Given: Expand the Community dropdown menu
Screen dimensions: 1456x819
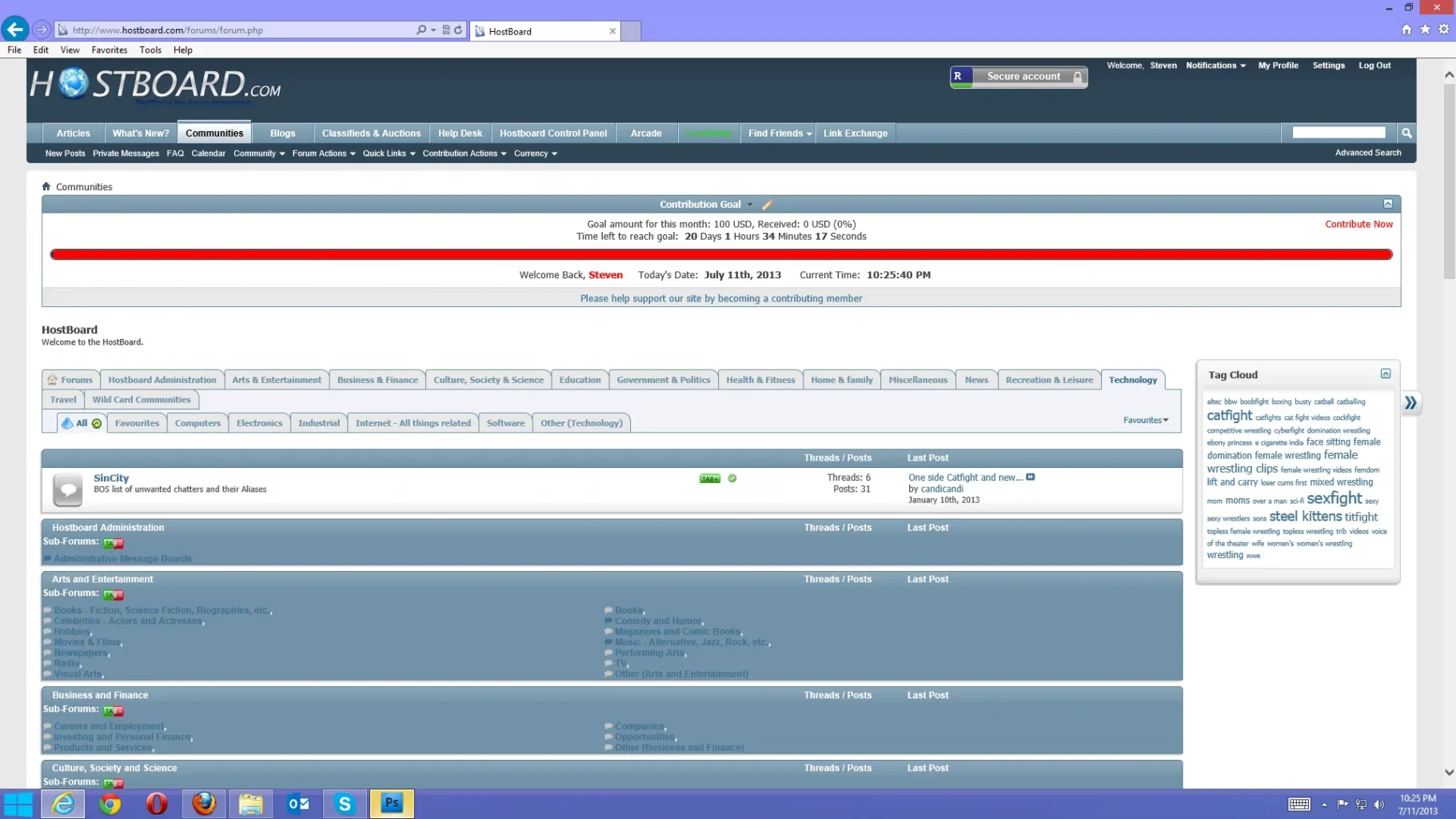Looking at the screenshot, I should (259, 154).
